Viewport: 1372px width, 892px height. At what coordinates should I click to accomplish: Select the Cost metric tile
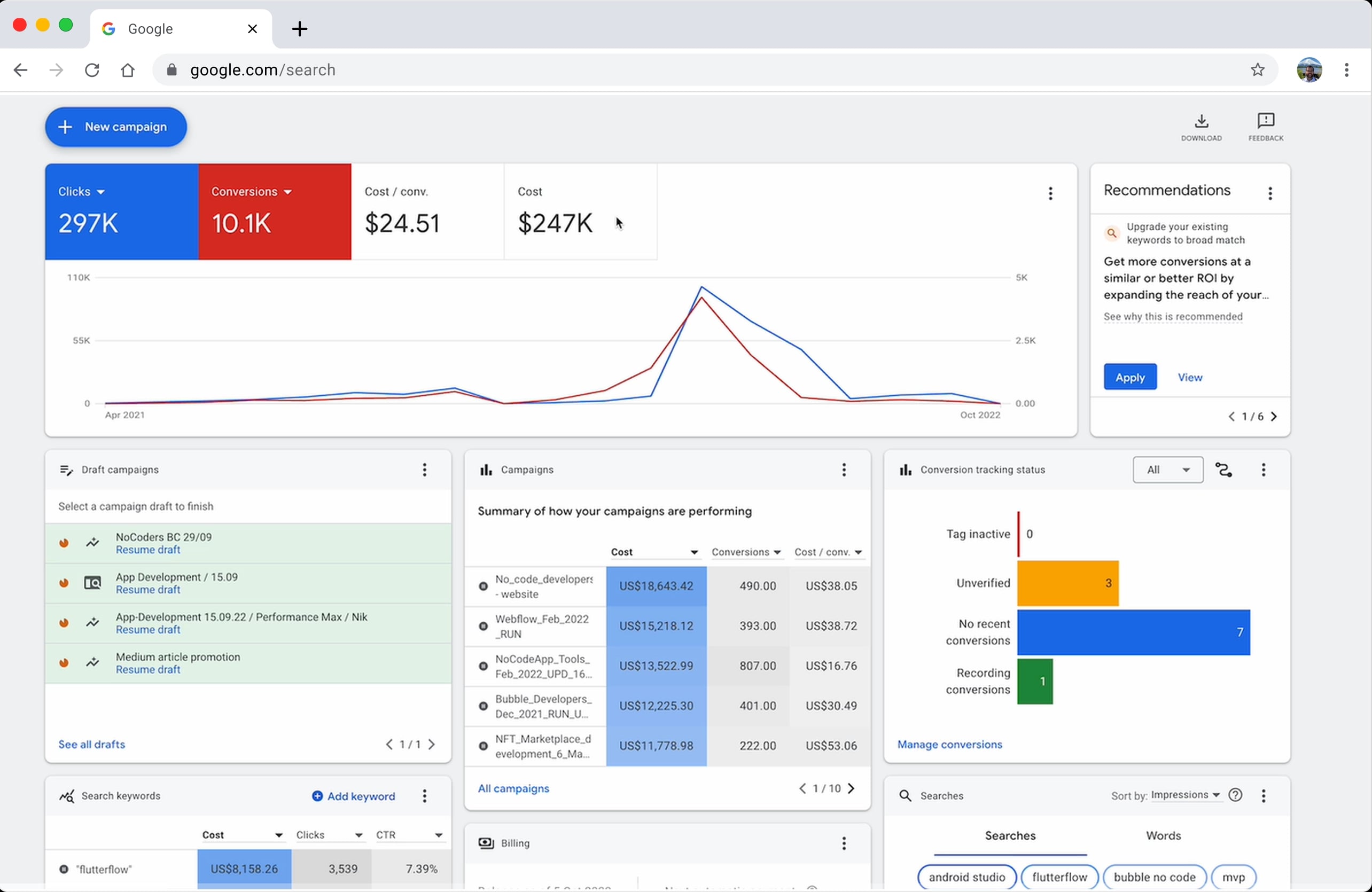pos(581,212)
